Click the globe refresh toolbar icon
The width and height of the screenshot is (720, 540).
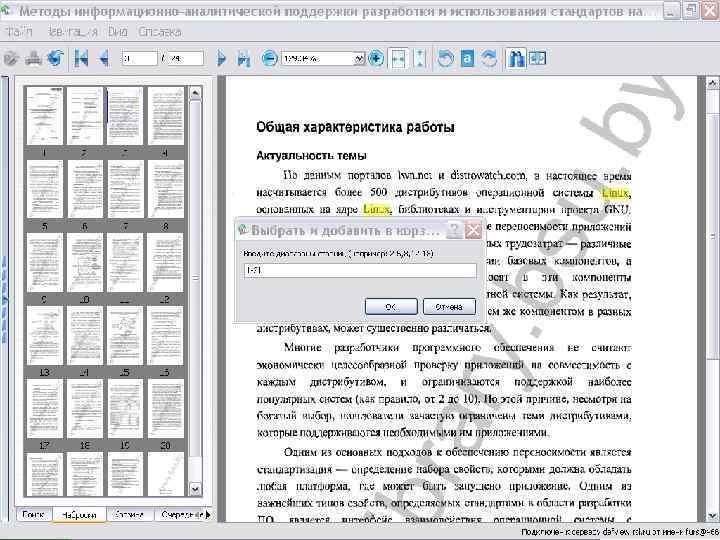[56, 59]
